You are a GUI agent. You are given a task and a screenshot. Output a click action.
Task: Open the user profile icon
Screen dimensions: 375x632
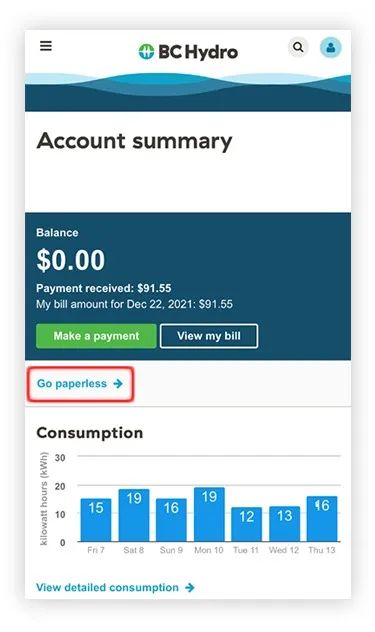(x=331, y=48)
